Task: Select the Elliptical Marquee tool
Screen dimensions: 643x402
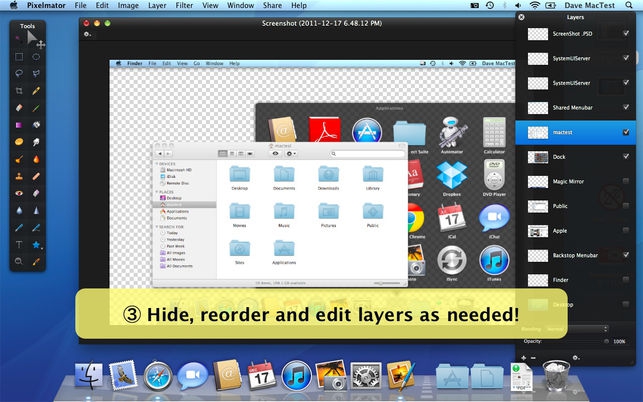Action: (36, 57)
